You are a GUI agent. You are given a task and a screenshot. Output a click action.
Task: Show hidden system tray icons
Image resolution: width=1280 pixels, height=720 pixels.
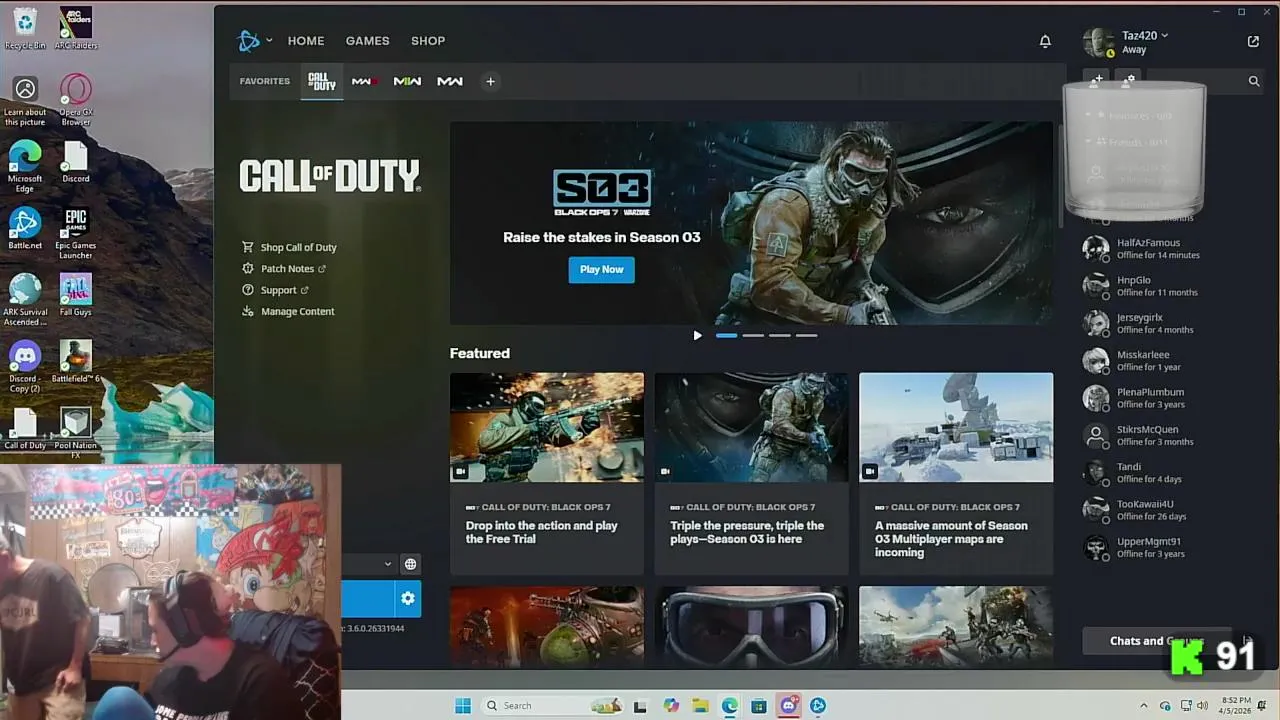(1144, 706)
